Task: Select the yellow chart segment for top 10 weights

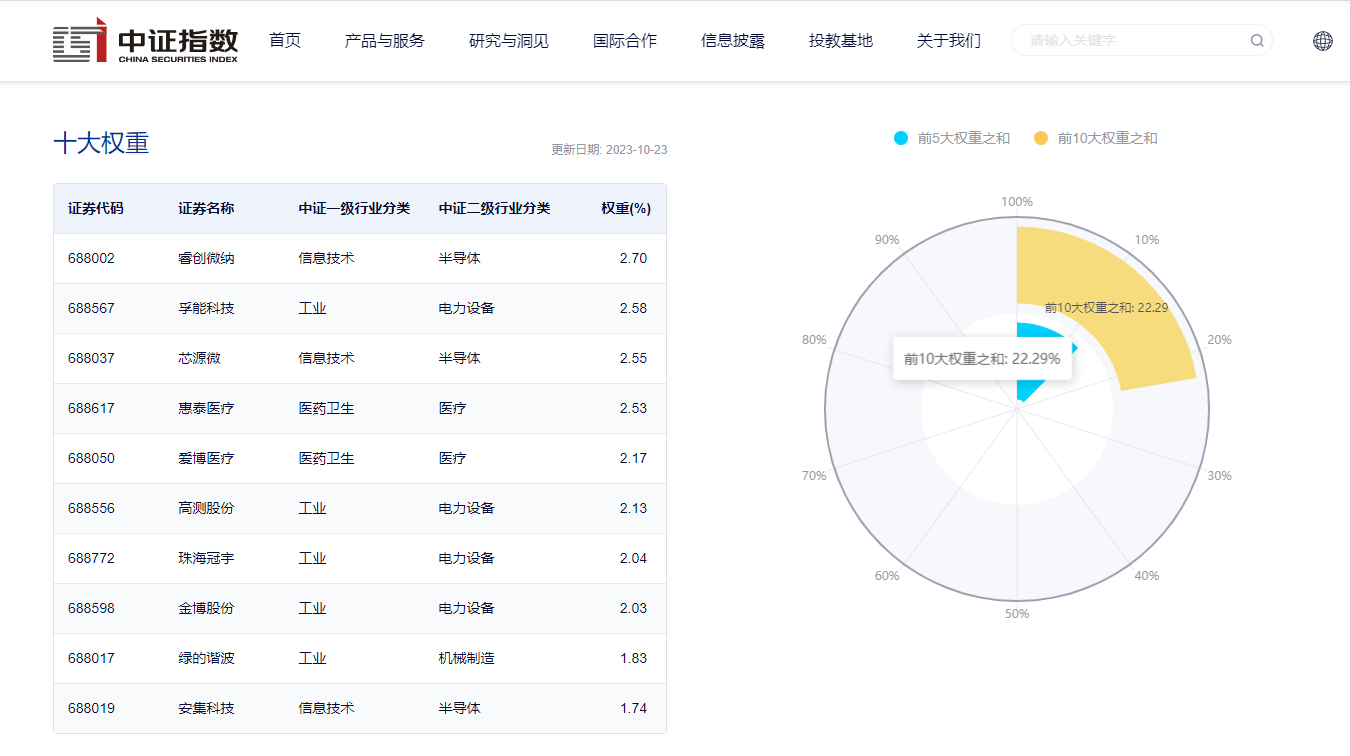Action: (1120, 290)
